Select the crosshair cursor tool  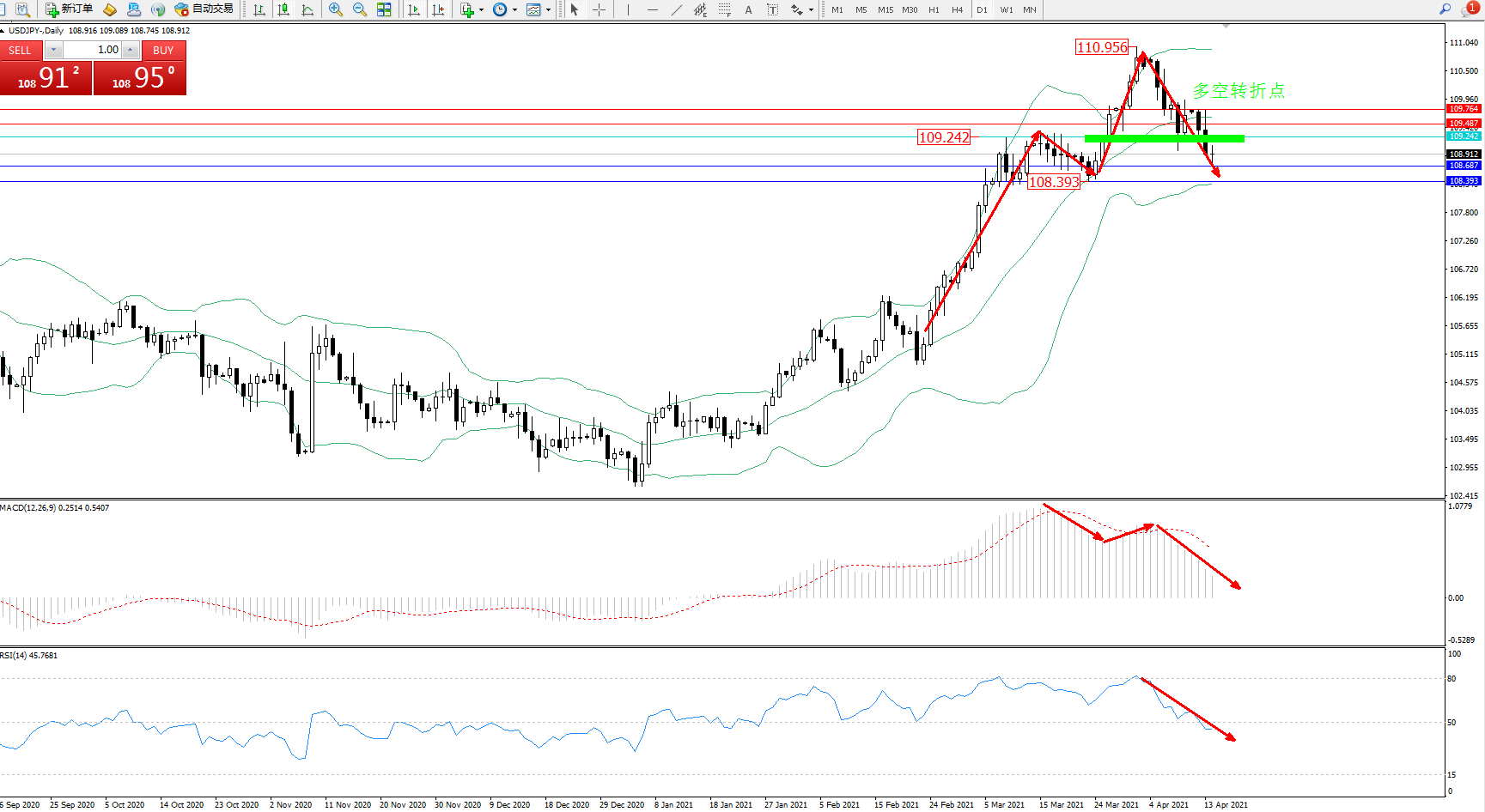(x=599, y=9)
